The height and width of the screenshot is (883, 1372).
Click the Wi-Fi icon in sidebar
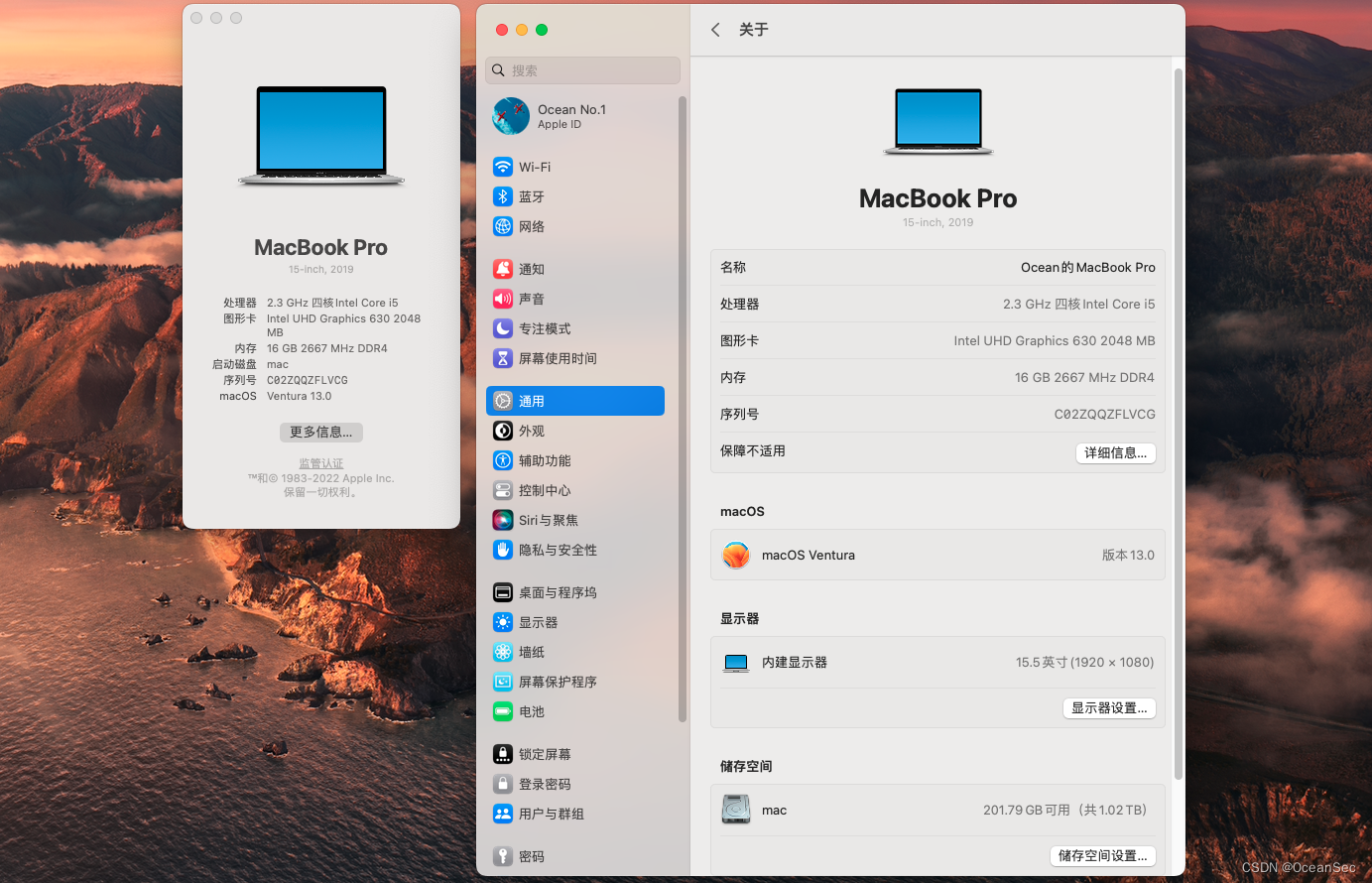click(503, 167)
